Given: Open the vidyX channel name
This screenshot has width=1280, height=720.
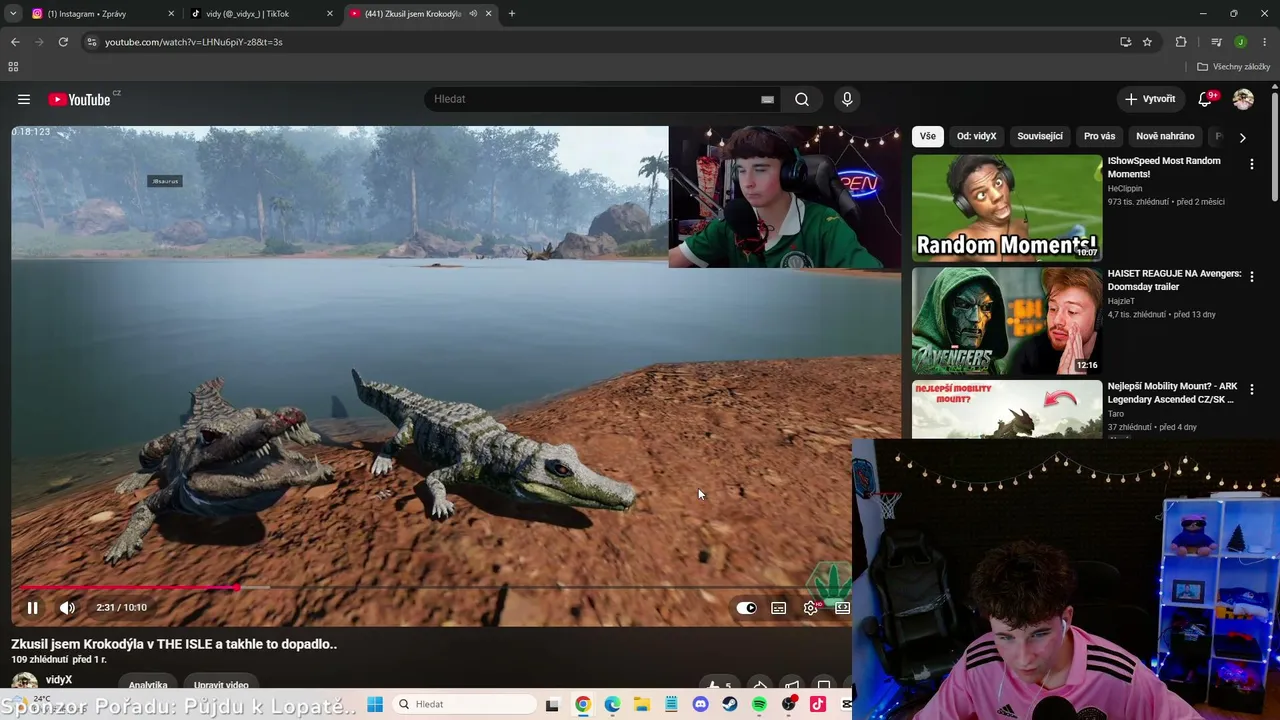Looking at the screenshot, I should [x=59, y=680].
